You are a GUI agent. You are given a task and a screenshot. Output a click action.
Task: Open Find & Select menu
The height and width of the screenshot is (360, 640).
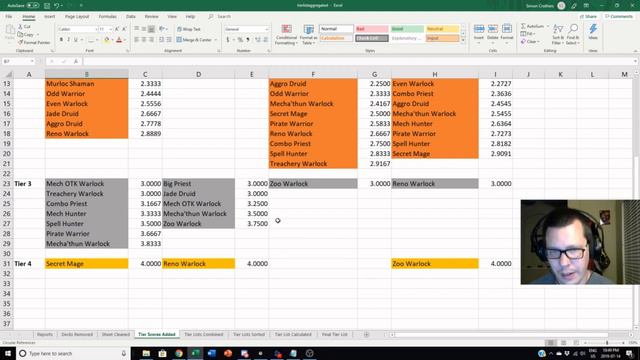click(x=573, y=34)
